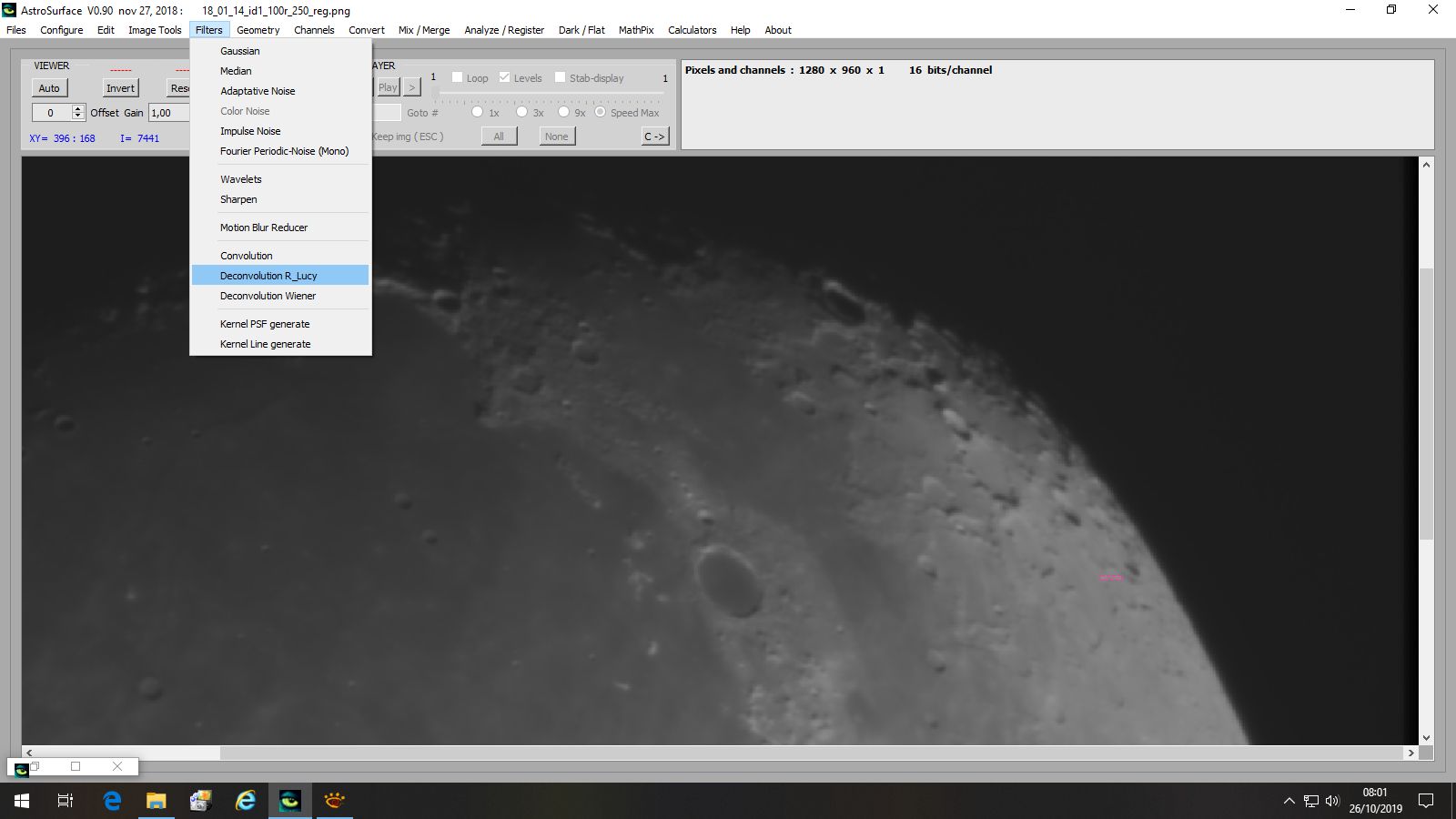Click the Windows Start button
Image resolution: width=1456 pixels, height=819 pixels.
pos(22,801)
